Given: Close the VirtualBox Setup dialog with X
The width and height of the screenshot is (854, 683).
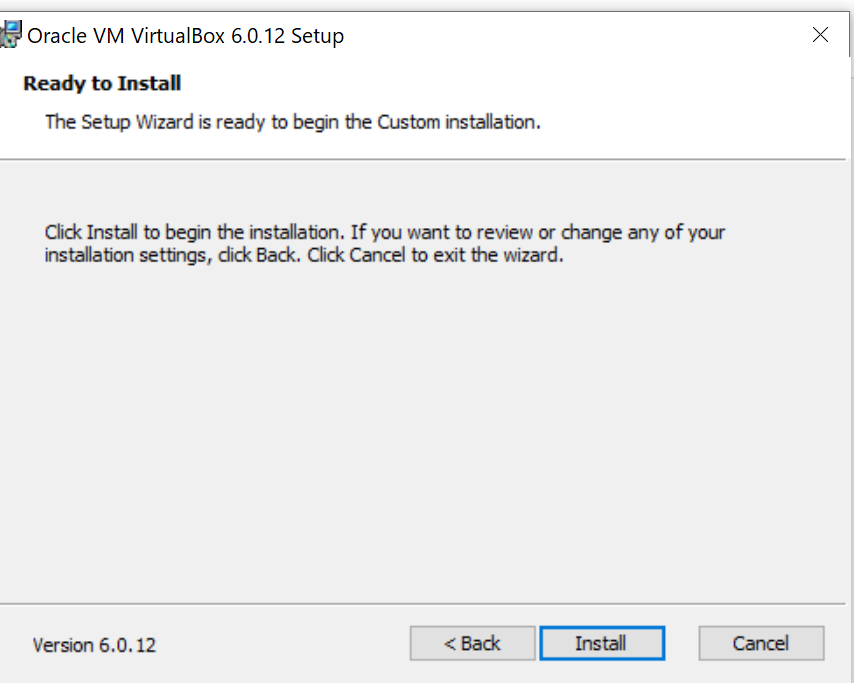Looking at the screenshot, I should (820, 35).
